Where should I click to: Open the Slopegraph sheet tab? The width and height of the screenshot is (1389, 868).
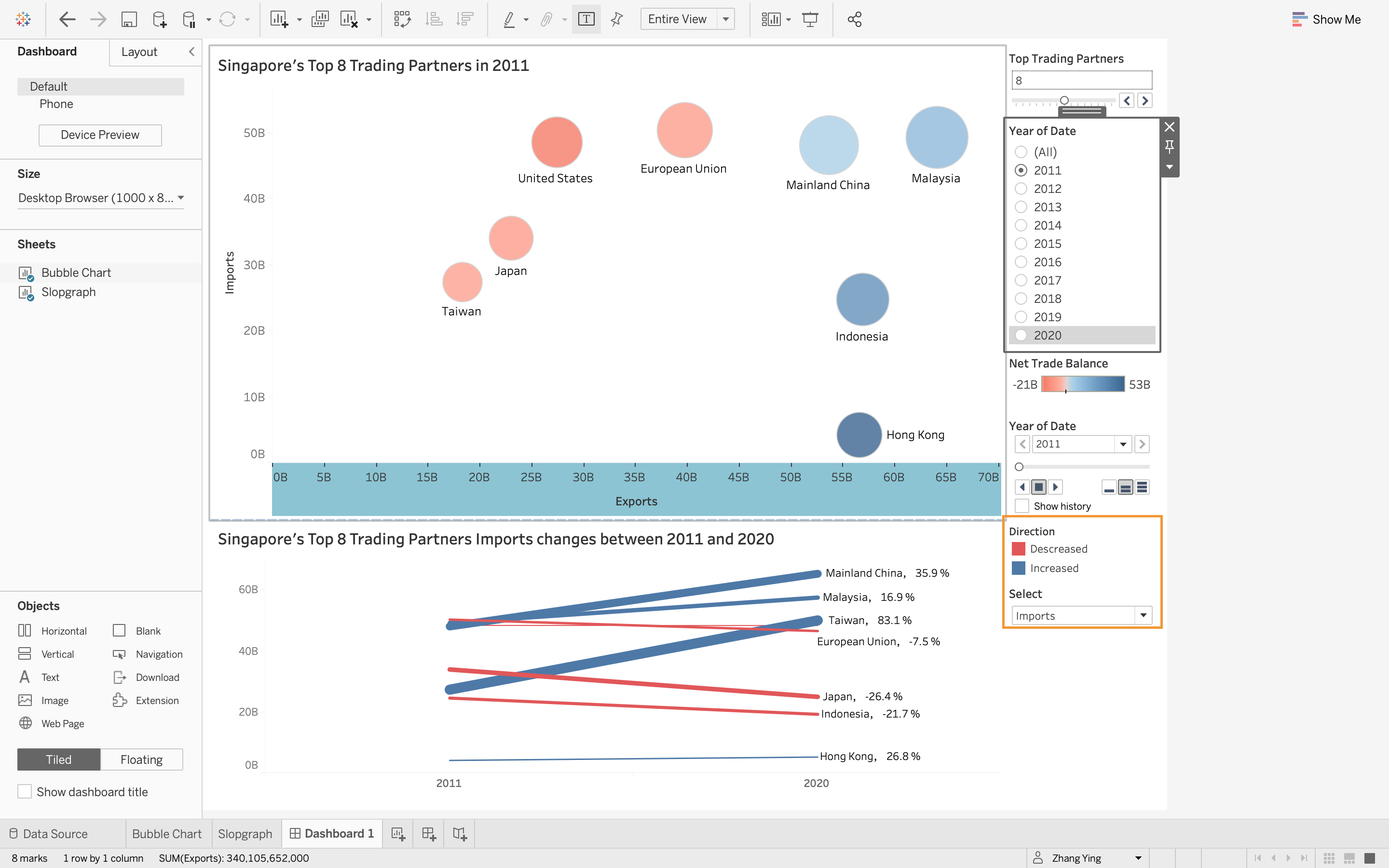pos(245,834)
